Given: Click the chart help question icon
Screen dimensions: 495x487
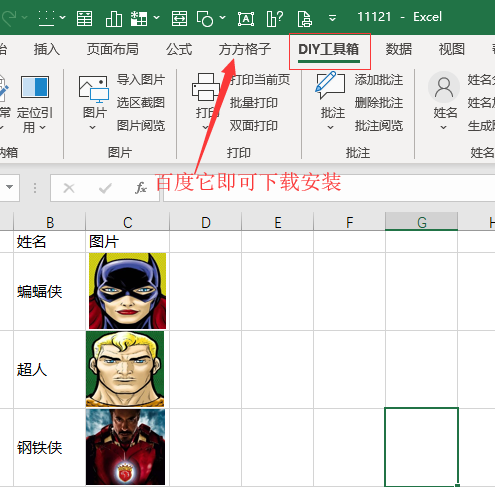Looking at the screenshot, I should (x=275, y=18).
